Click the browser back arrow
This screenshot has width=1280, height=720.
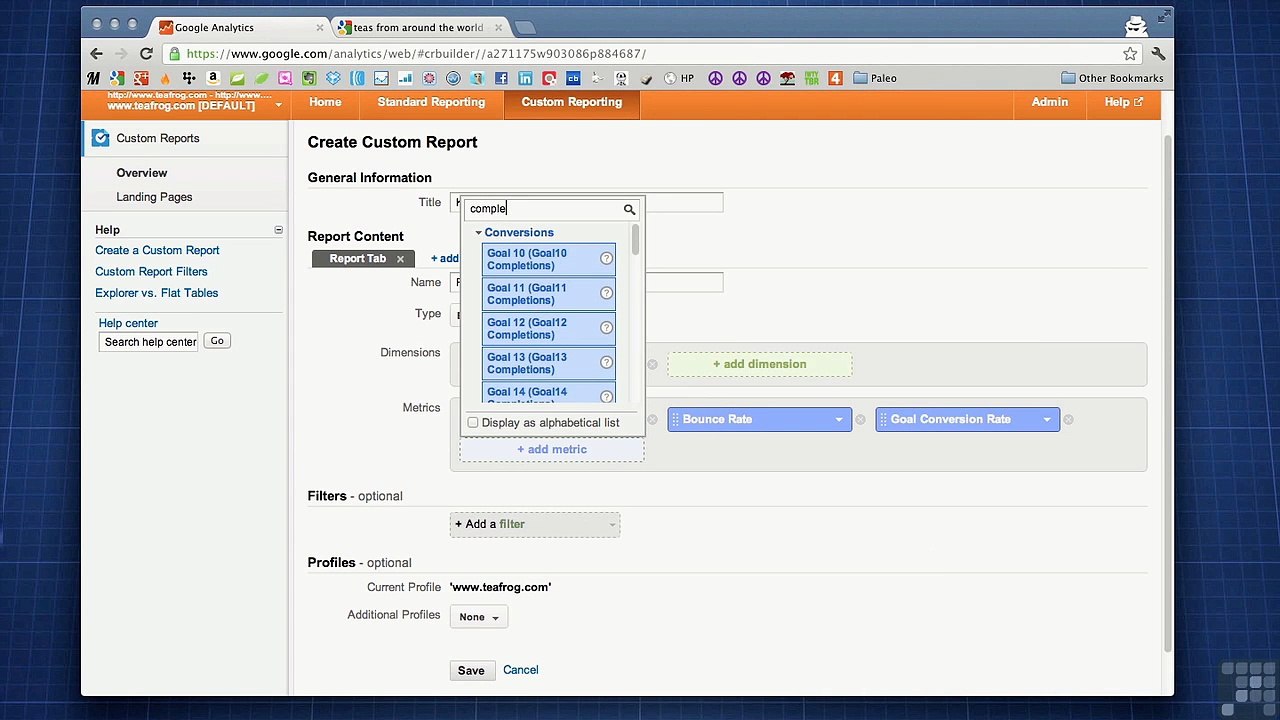coord(96,54)
